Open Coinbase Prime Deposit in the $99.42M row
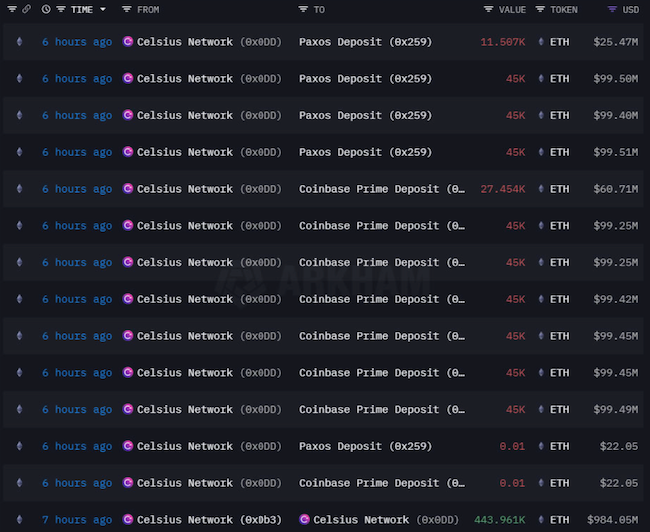Image resolution: width=650 pixels, height=532 pixels. tap(382, 299)
